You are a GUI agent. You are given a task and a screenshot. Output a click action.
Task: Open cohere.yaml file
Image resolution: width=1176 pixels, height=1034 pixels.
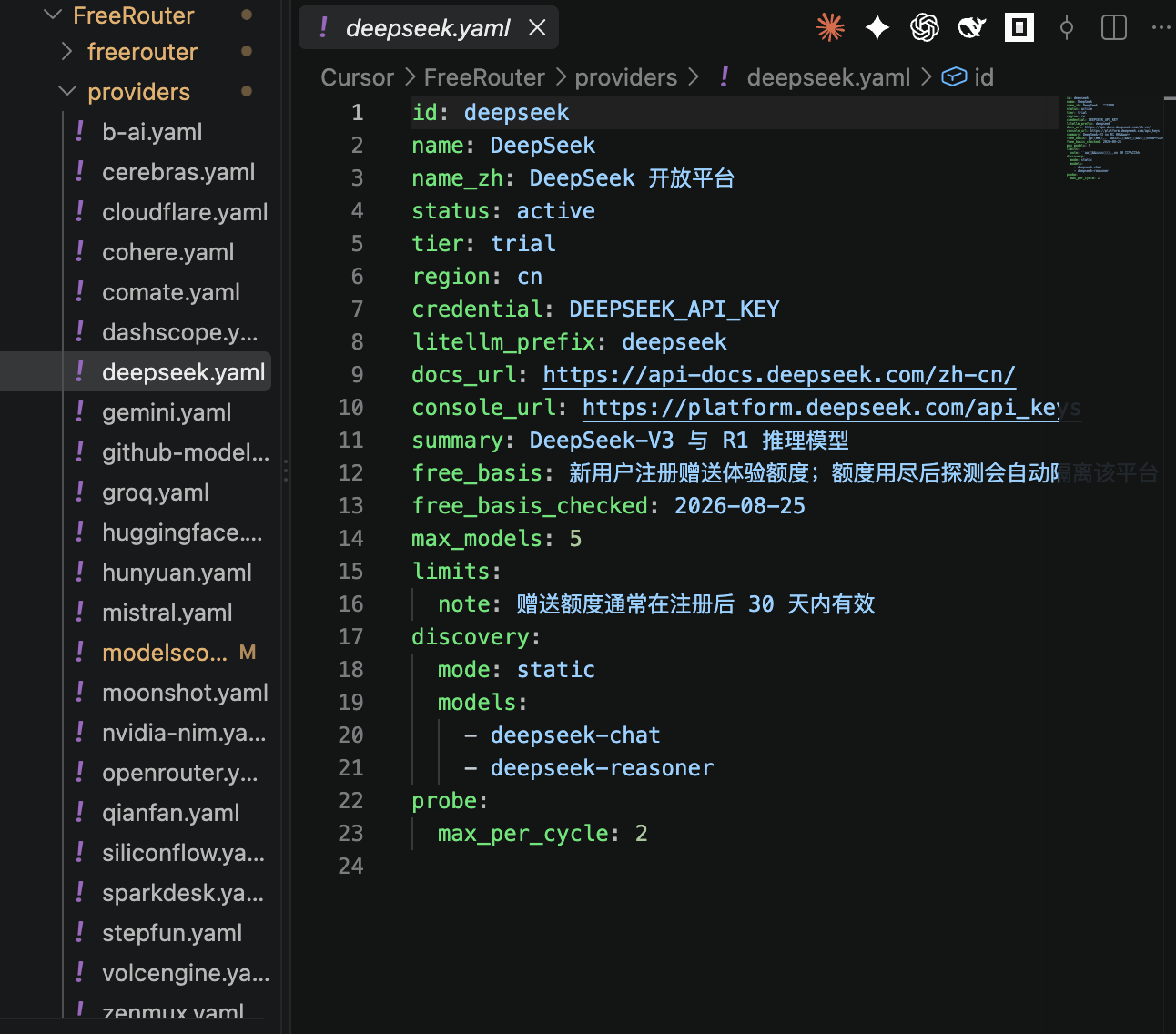[168, 252]
